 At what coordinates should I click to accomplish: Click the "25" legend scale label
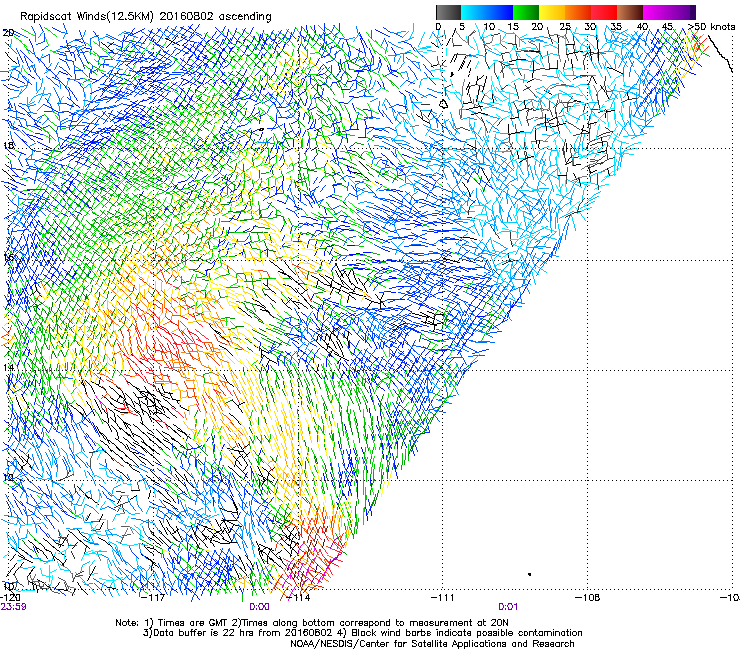pos(565,27)
